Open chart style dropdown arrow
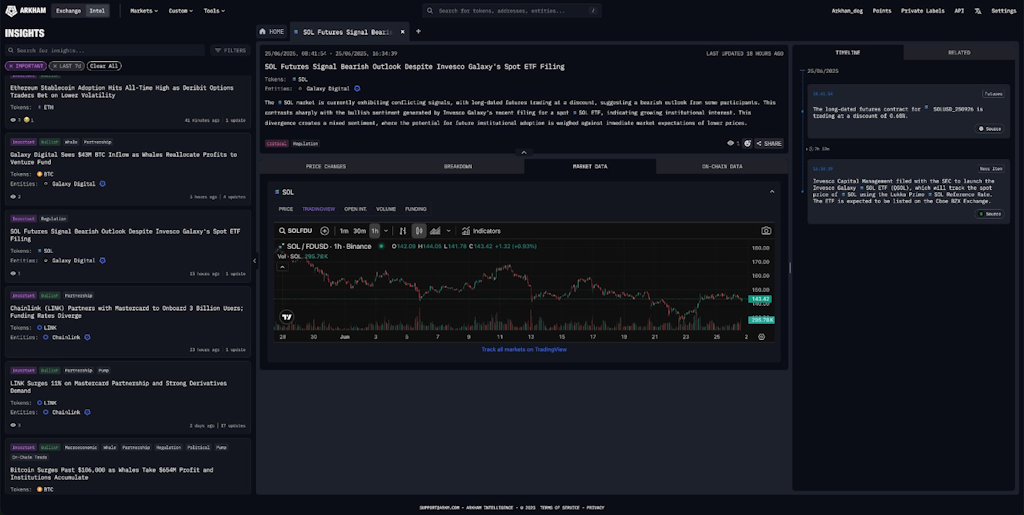The height and width of the screenshot is (515, 1024). (448, 231)
